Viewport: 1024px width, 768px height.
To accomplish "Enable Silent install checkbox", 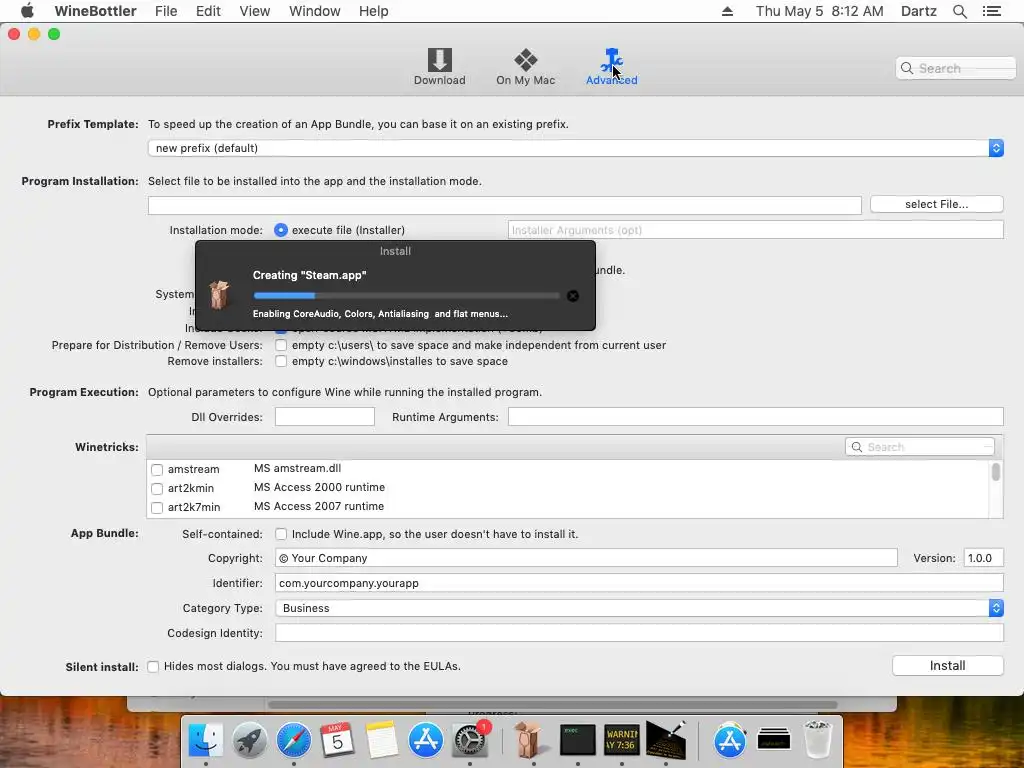I will pos(153,667).
